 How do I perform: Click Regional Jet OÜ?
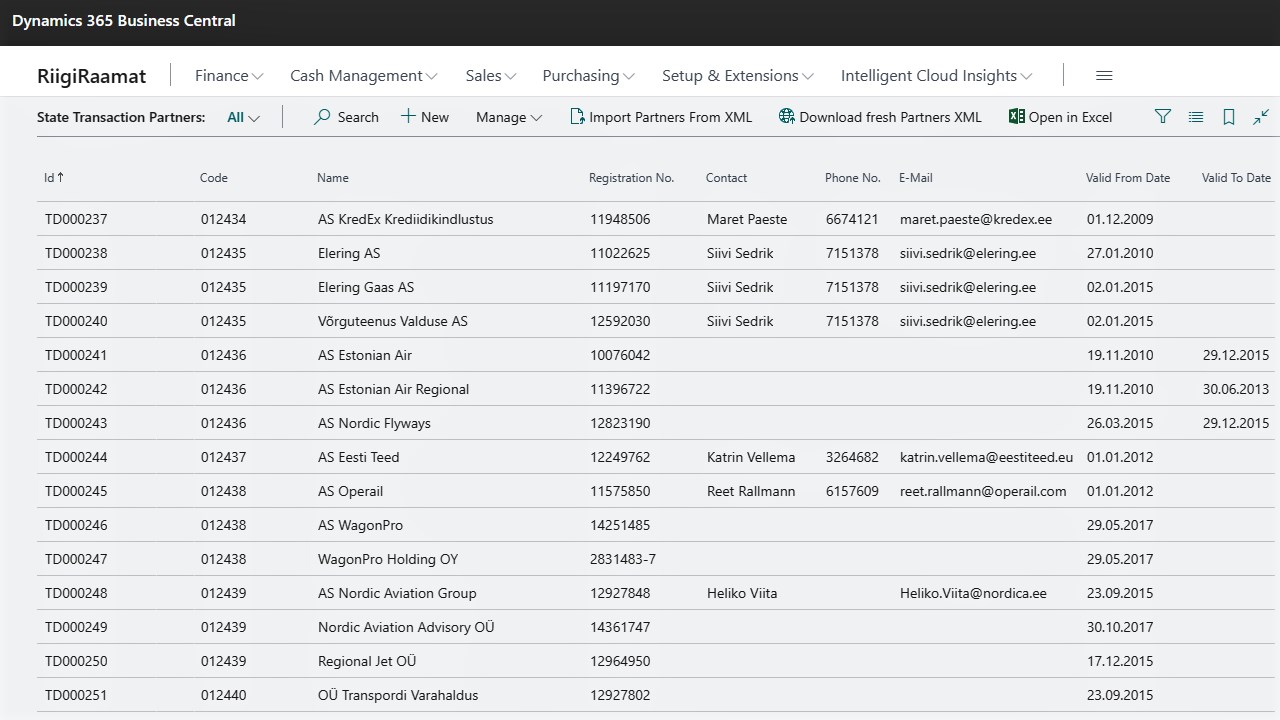tap(367, 661)
